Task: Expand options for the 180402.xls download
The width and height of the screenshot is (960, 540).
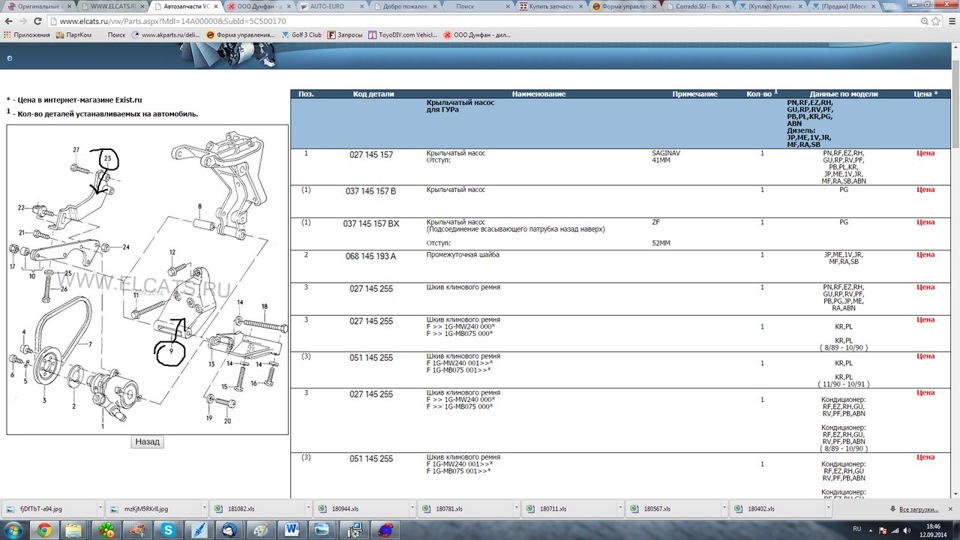Action: click(x=828, y=508)
